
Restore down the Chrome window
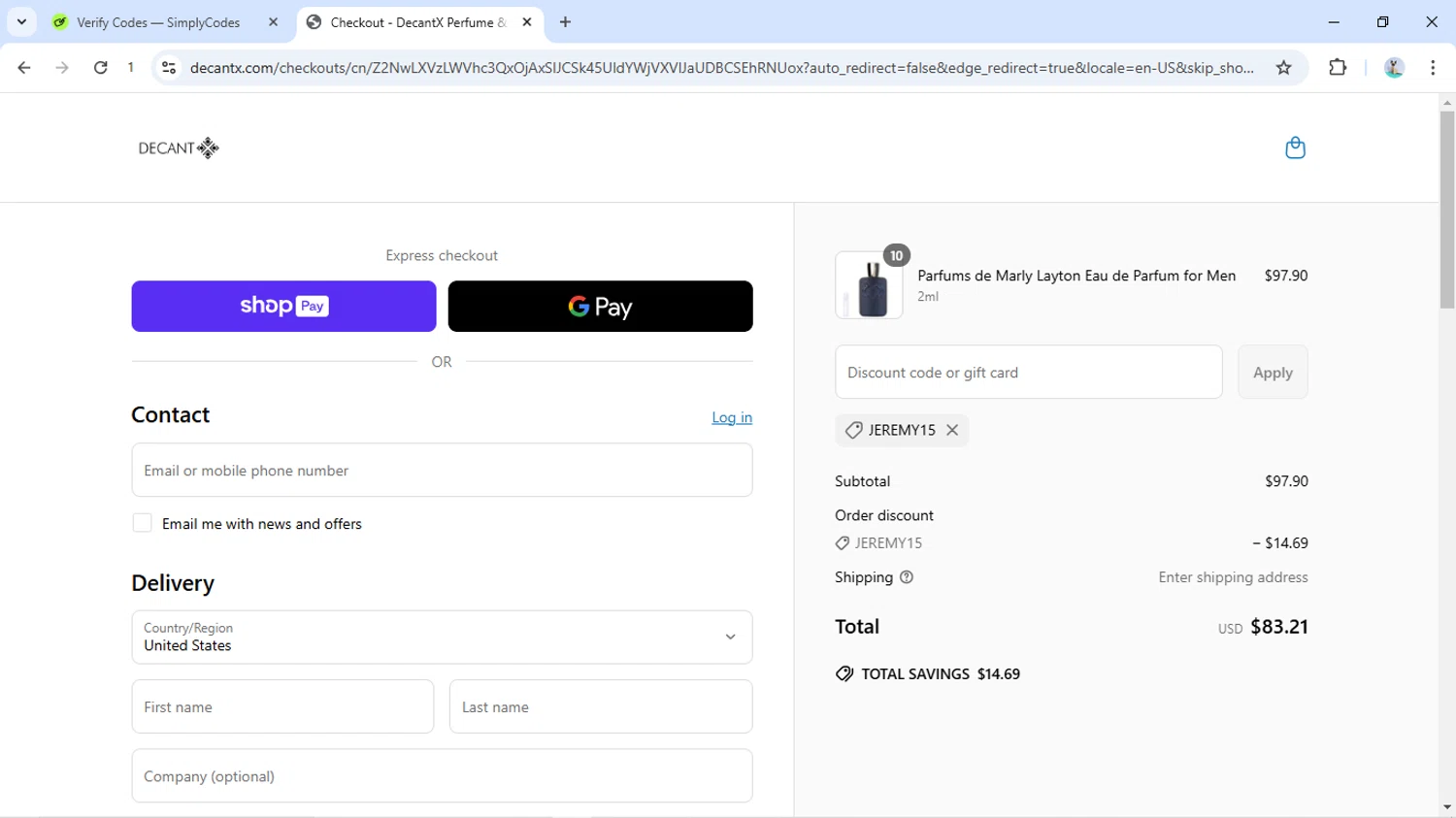1382,22
